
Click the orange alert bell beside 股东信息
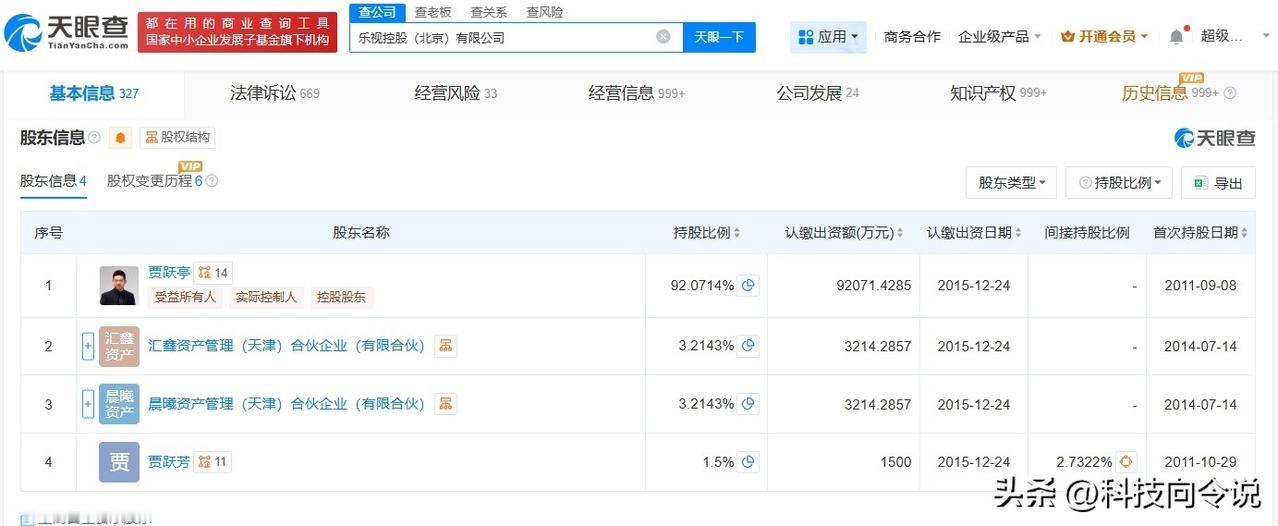121,138
